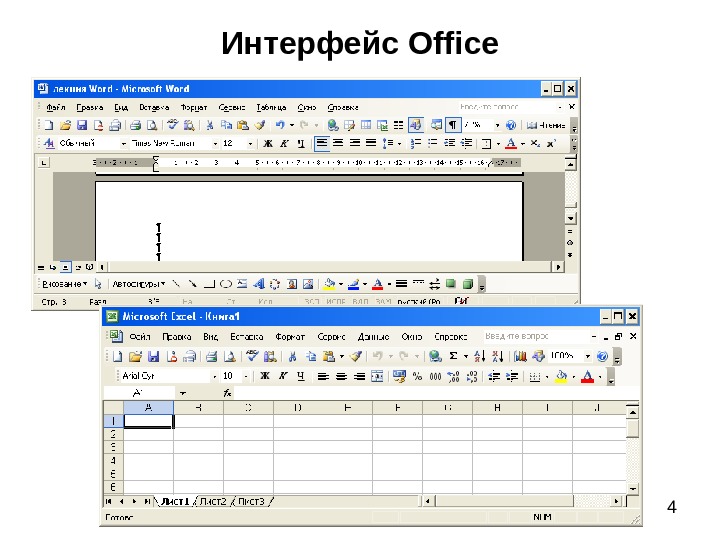Click the Insert Table icon in Word
Screen dimensions: 720x540
click(x=366, y=125)
